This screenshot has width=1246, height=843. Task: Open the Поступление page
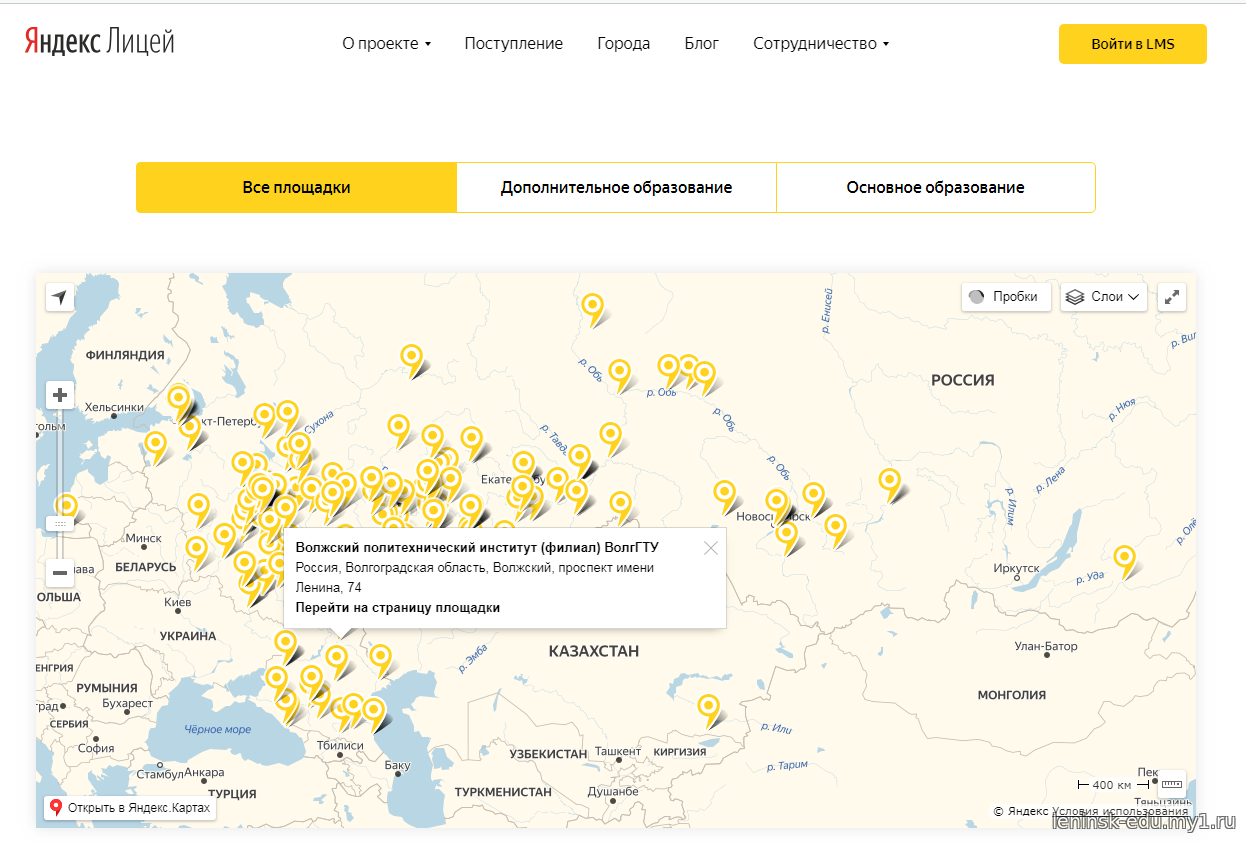coord(514,44)
